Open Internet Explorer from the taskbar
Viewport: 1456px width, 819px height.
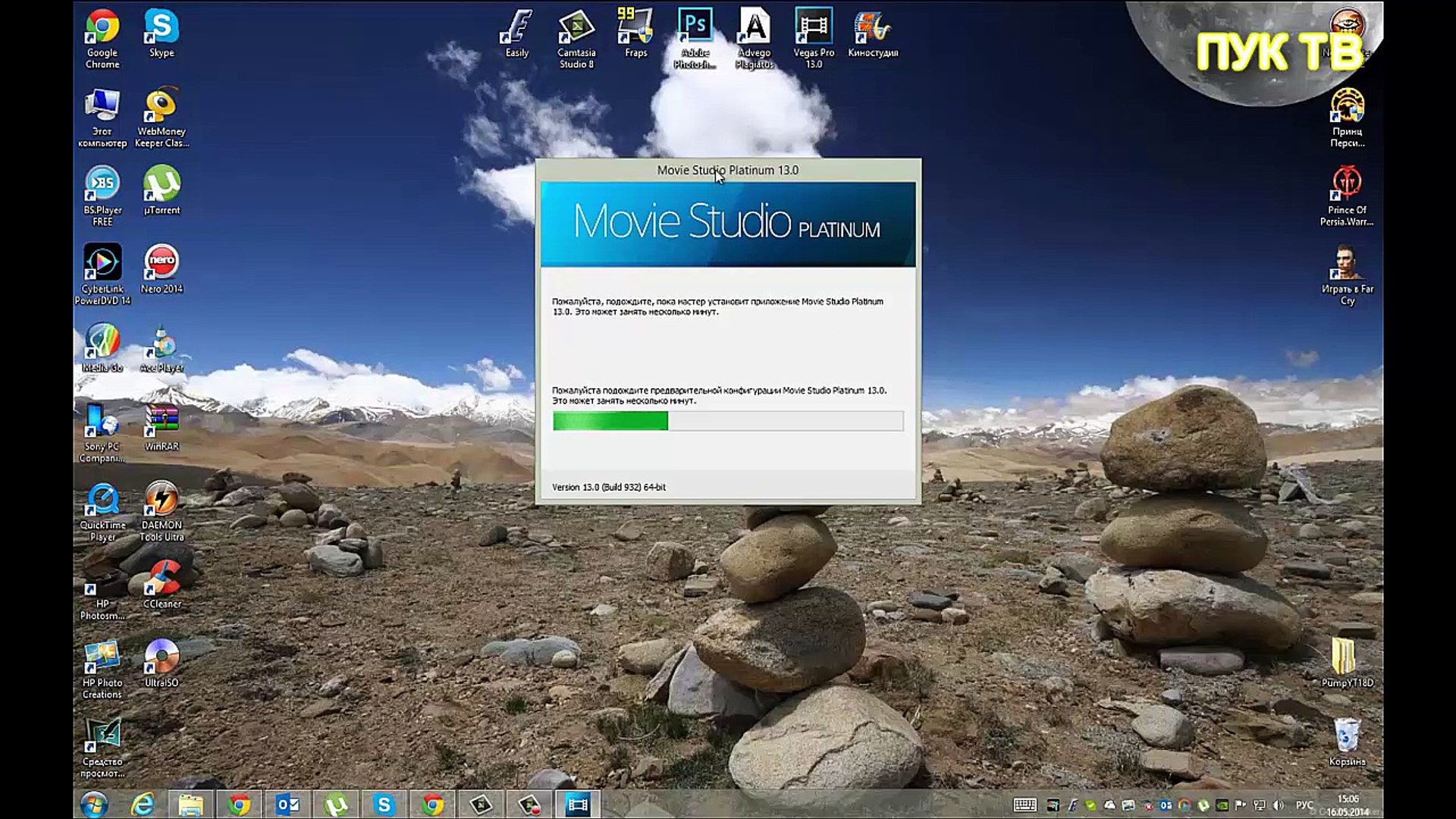[143, 804]
